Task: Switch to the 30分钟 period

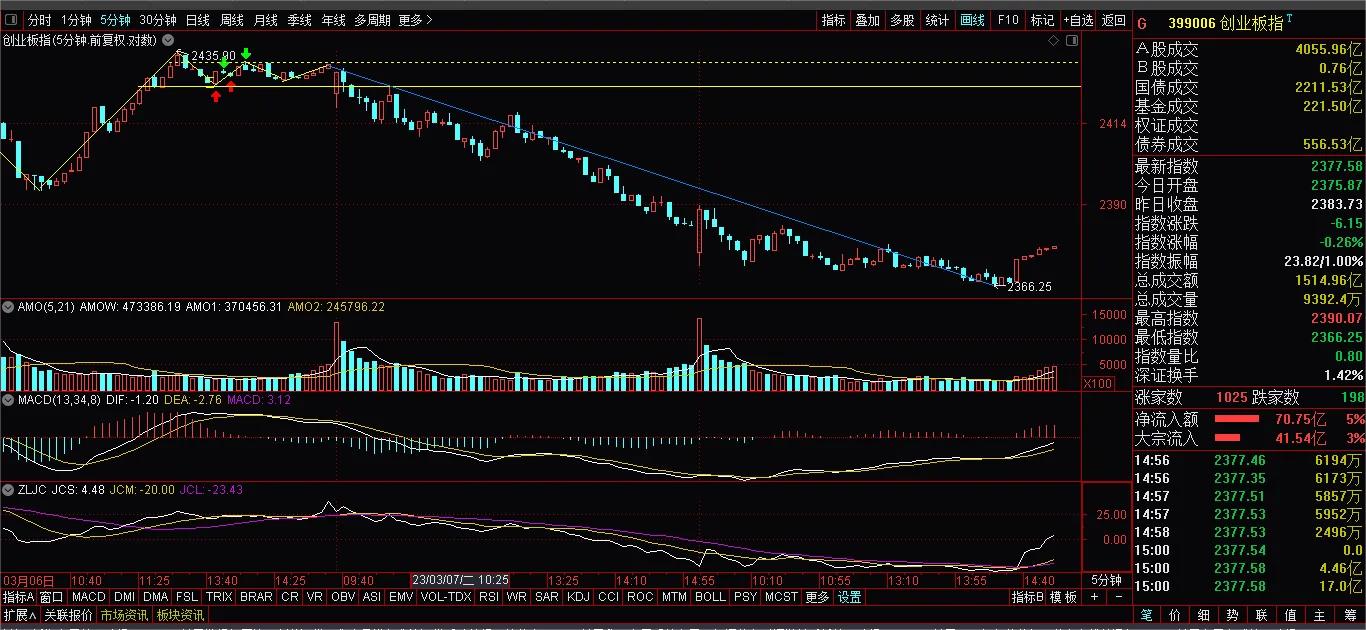Action: [x=158, y=20]
